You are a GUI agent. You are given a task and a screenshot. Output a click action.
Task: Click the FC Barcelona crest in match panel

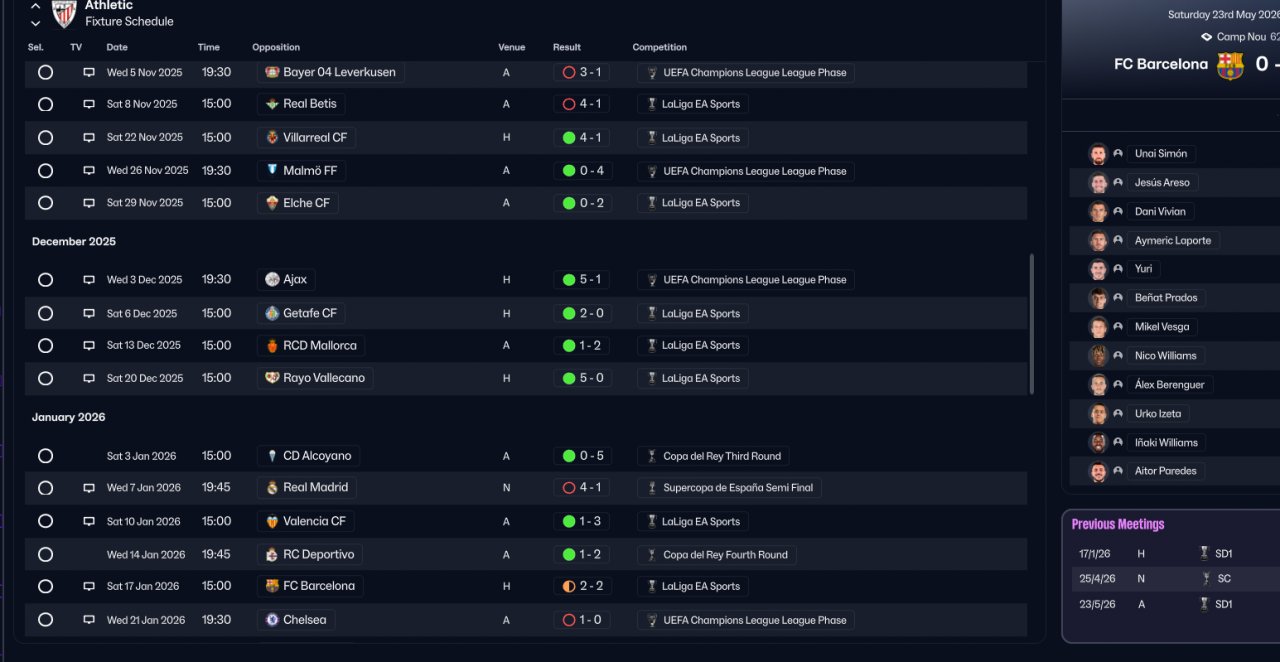(x=1229, y=65)
